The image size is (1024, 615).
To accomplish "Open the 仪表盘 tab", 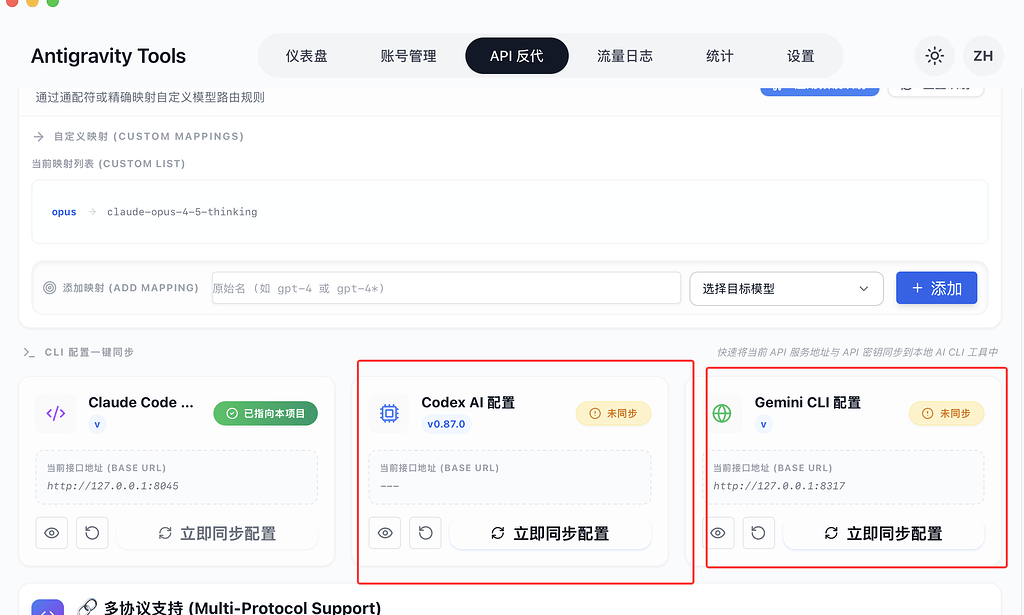I will tap(306, 55).
